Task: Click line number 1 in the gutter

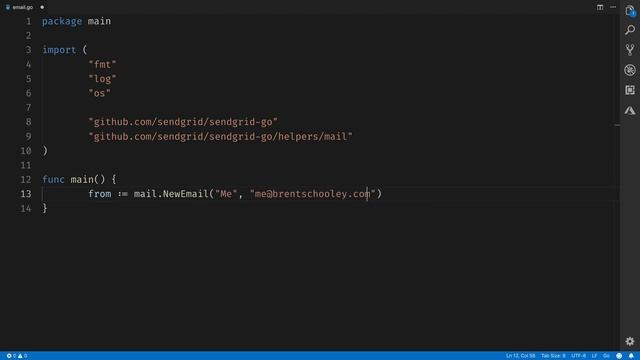Action: click(29, 21)
